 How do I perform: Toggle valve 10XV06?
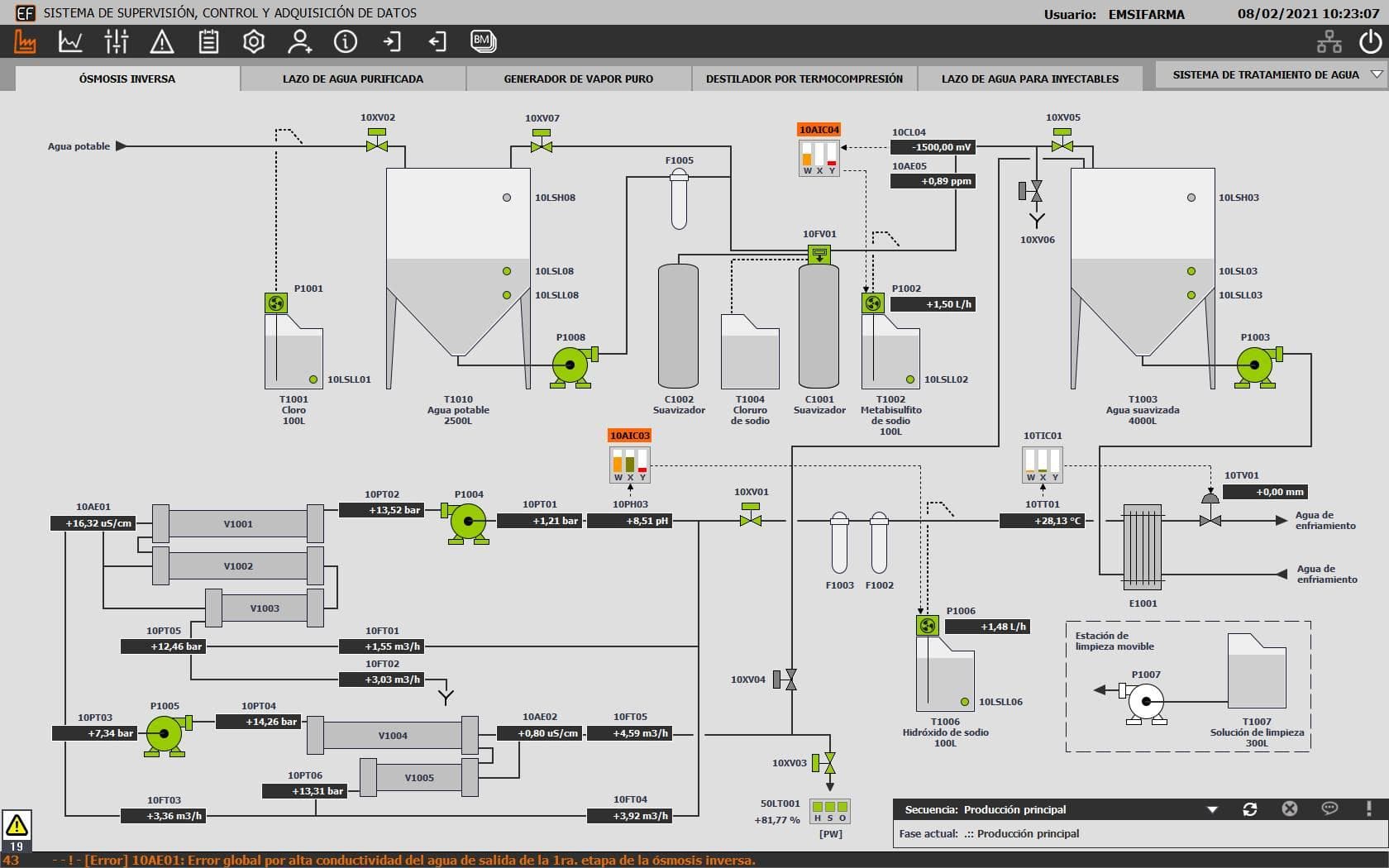pos(1032,192)
